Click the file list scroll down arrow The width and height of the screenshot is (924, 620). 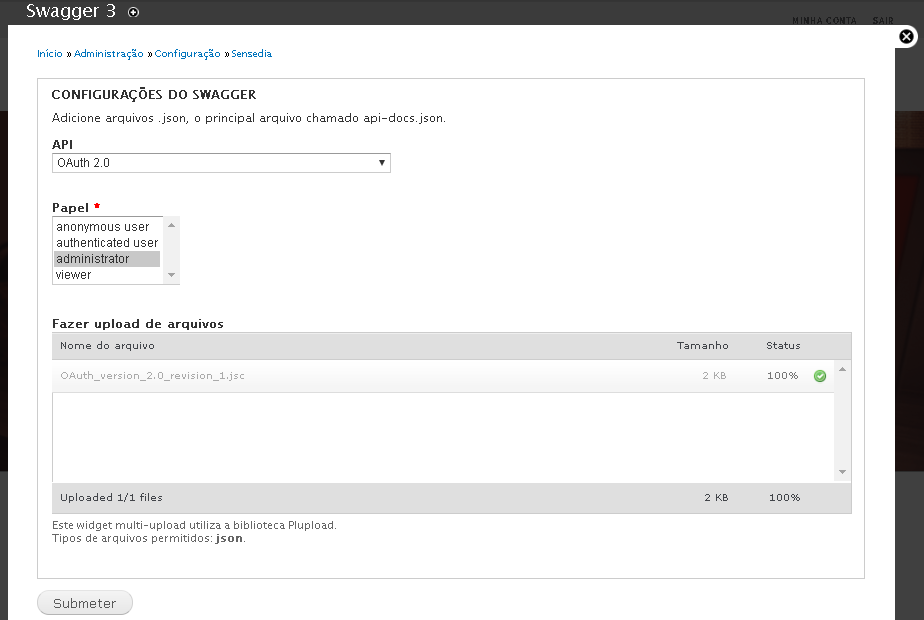pyautogui.click(x=842, y=472)
